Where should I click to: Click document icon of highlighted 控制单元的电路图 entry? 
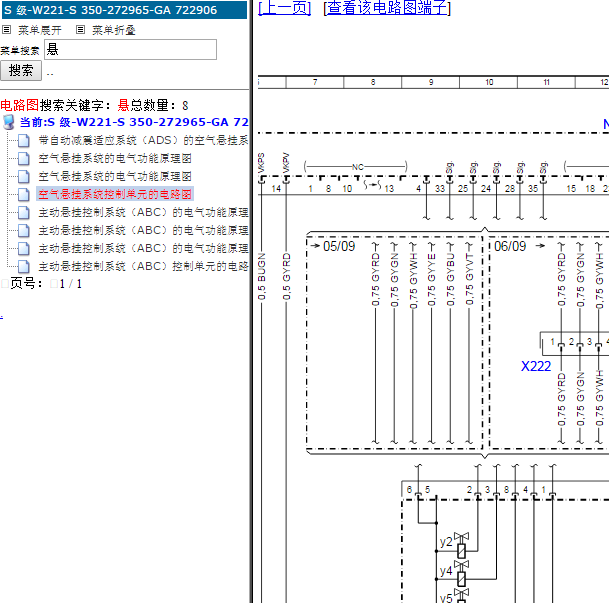click(24, 195)
